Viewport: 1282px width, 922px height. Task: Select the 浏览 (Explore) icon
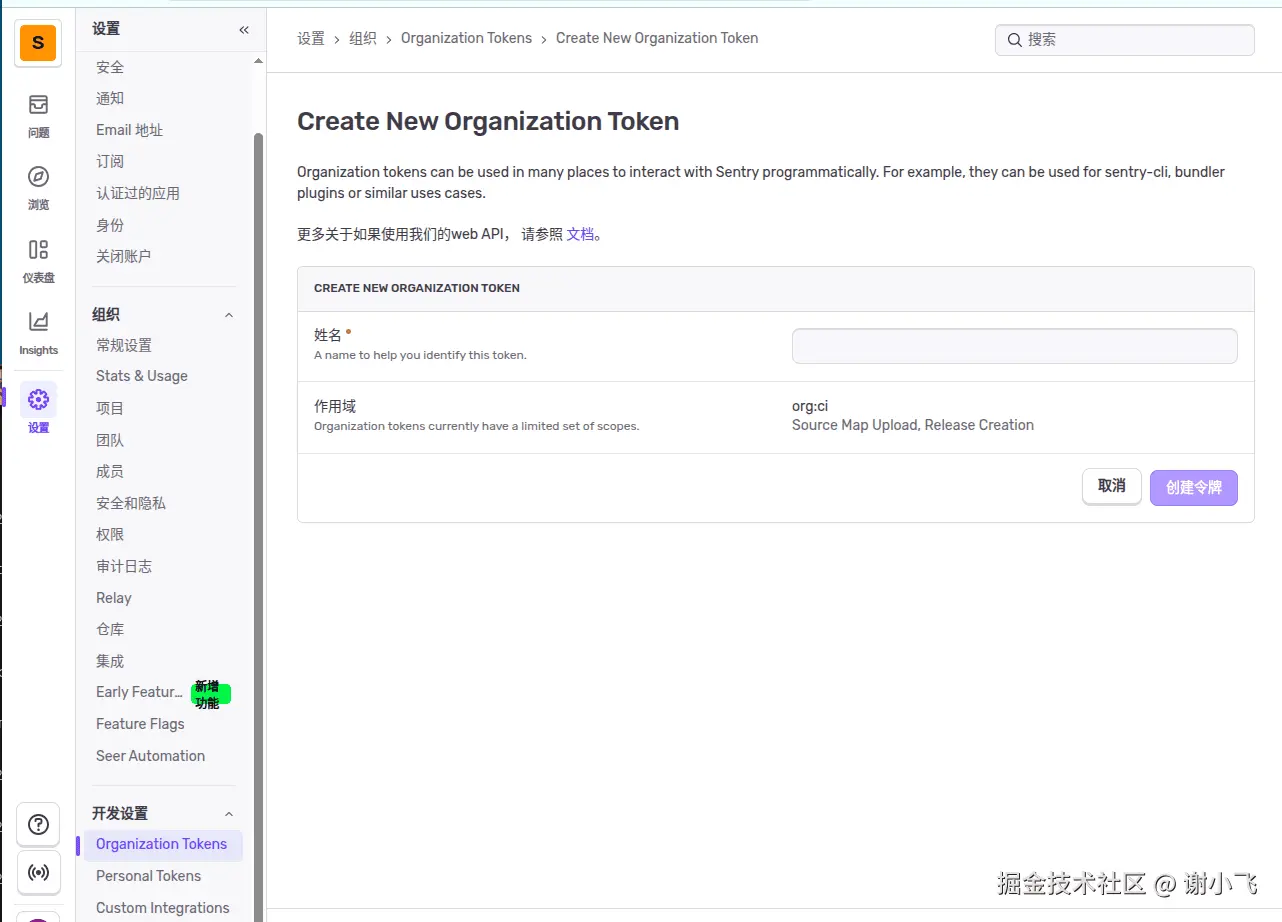(38, 186)
